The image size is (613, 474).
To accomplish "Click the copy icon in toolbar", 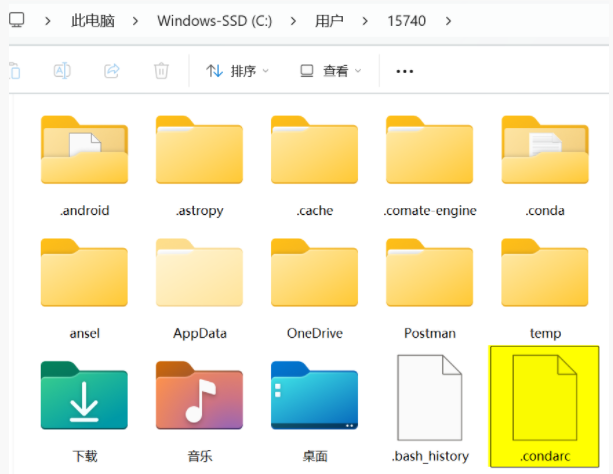I will coord(14,71).
